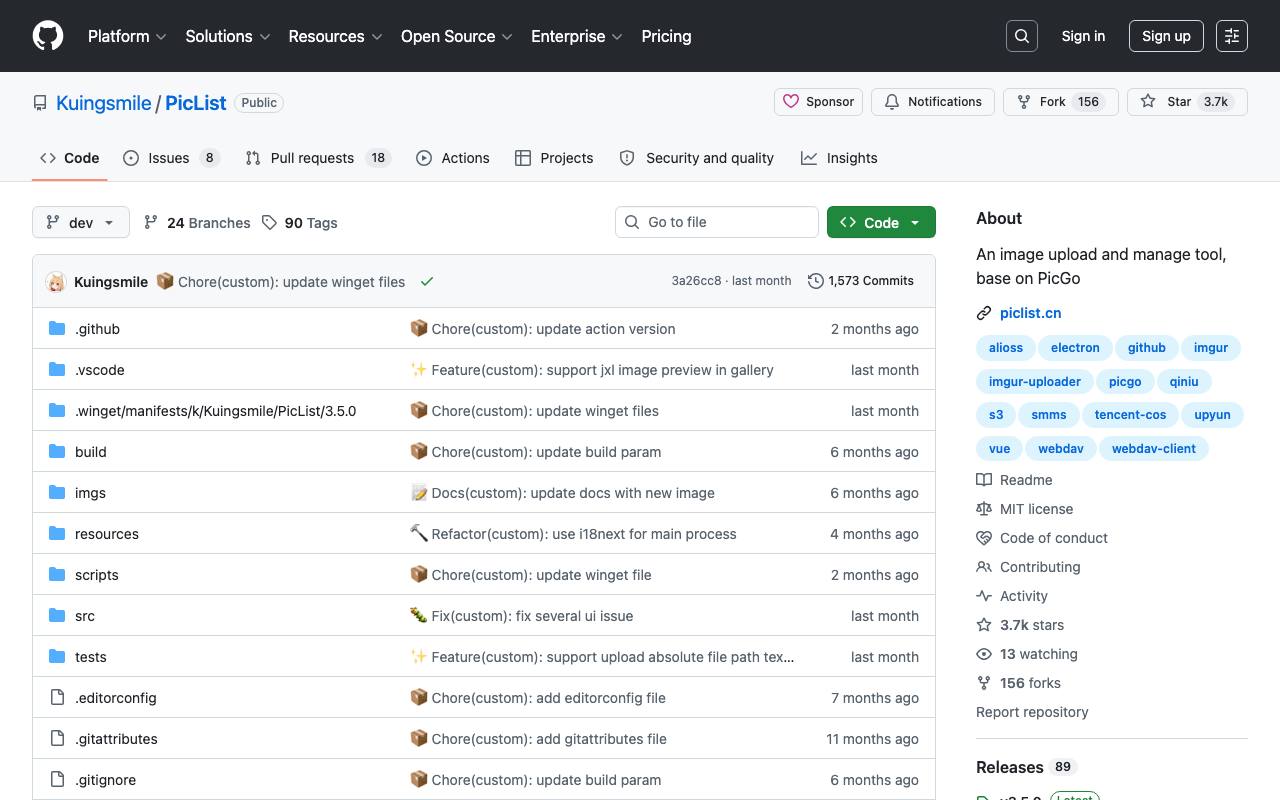Select the tencent-cos topic tag

tap(1131, 415)
